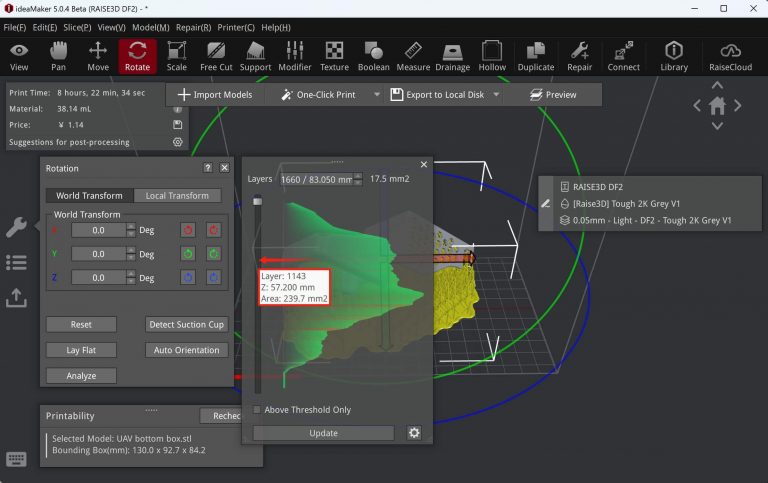Image resolution: width=768 pixels, height=483 pixels.
Task: Click the edit pencil next to printer profile
Action: point(546,203)
